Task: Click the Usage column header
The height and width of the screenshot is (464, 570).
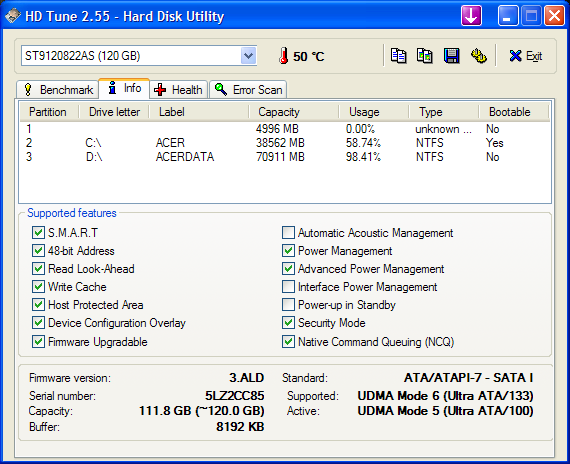Action: [374, 112]
